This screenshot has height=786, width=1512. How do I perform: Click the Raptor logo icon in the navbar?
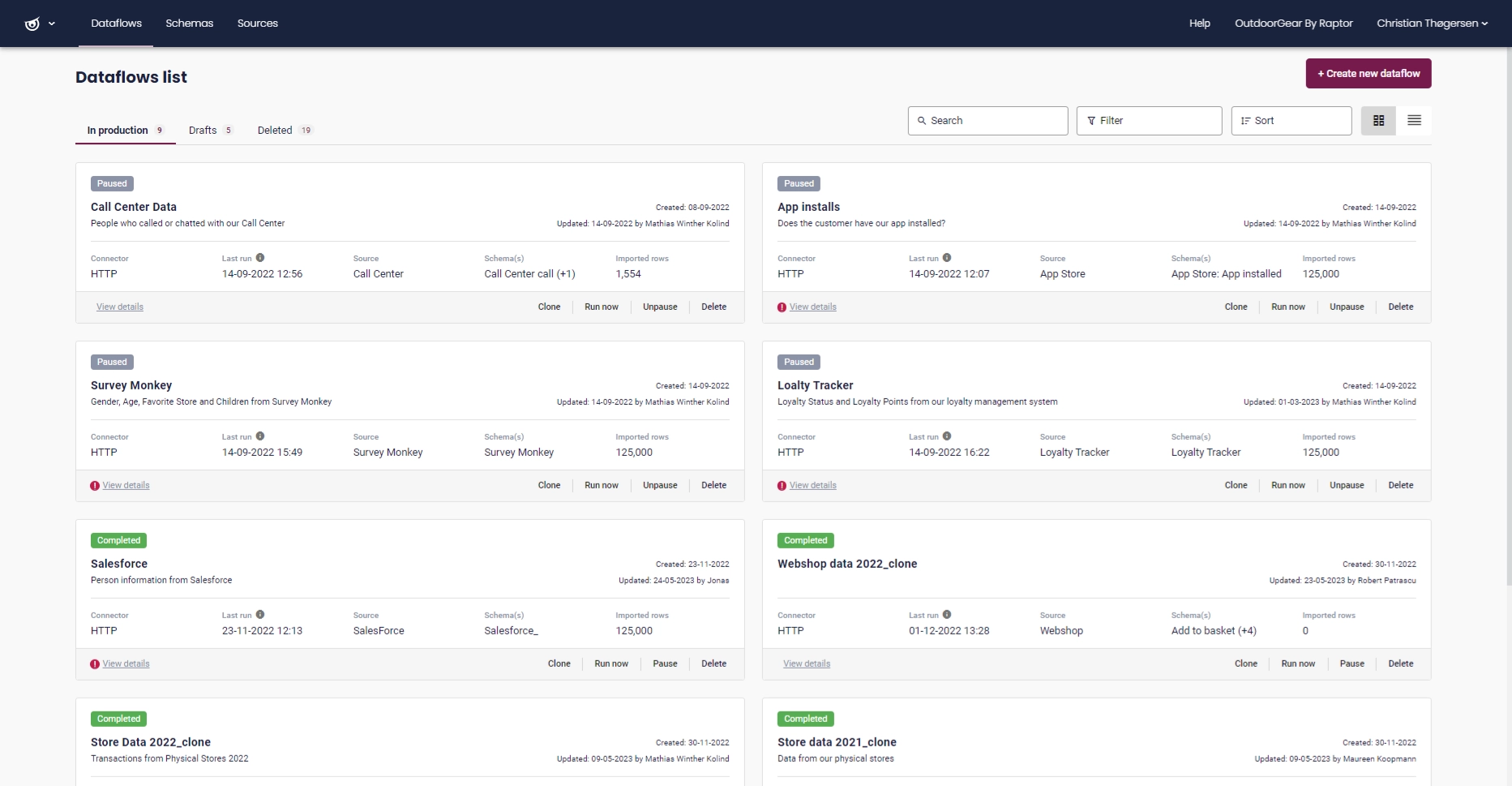(x=32, y=24)
